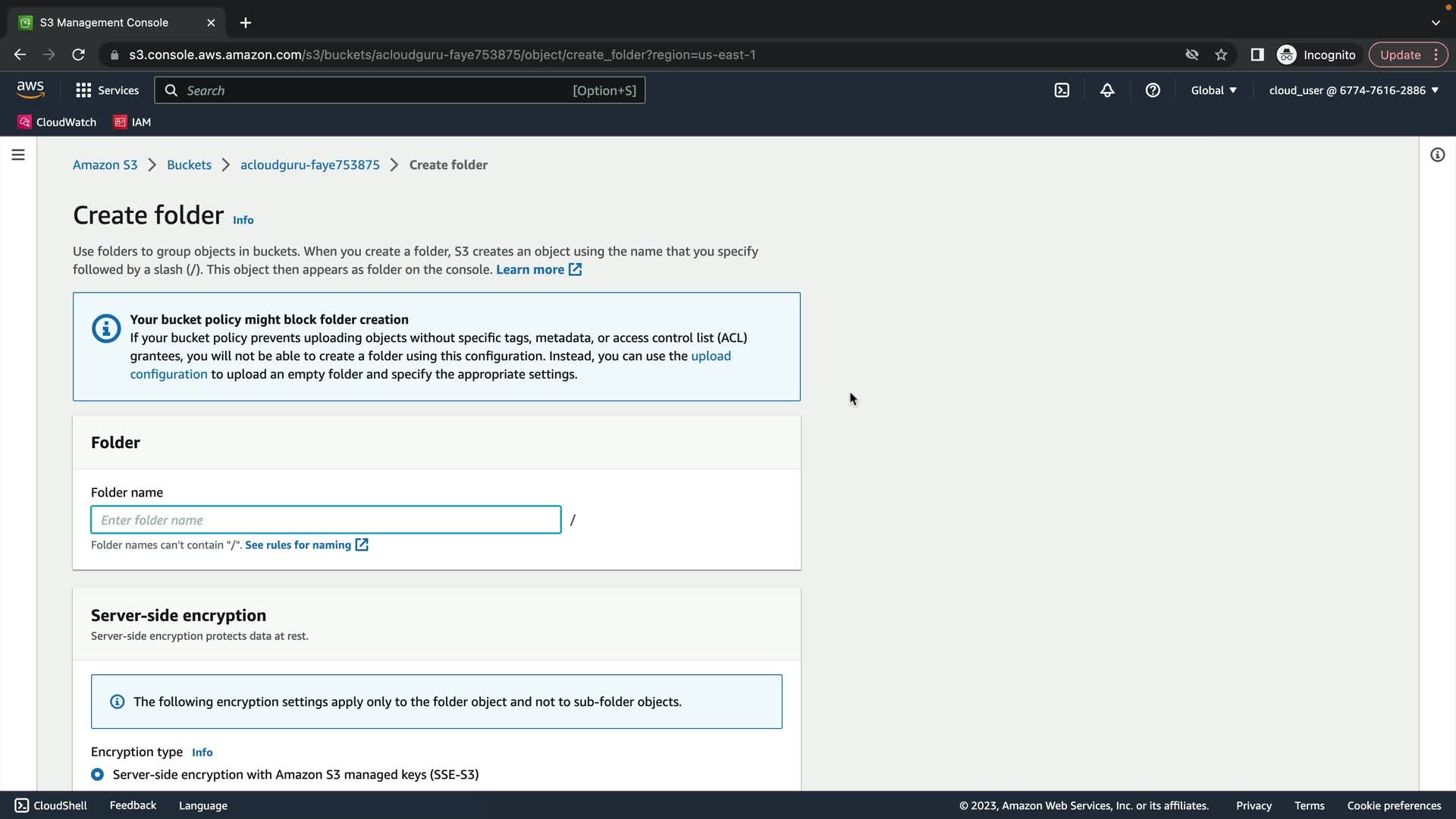This screenshot has width=1456, height=819.
Task: Go to Buckets breadcrumb
Action: 189,165
